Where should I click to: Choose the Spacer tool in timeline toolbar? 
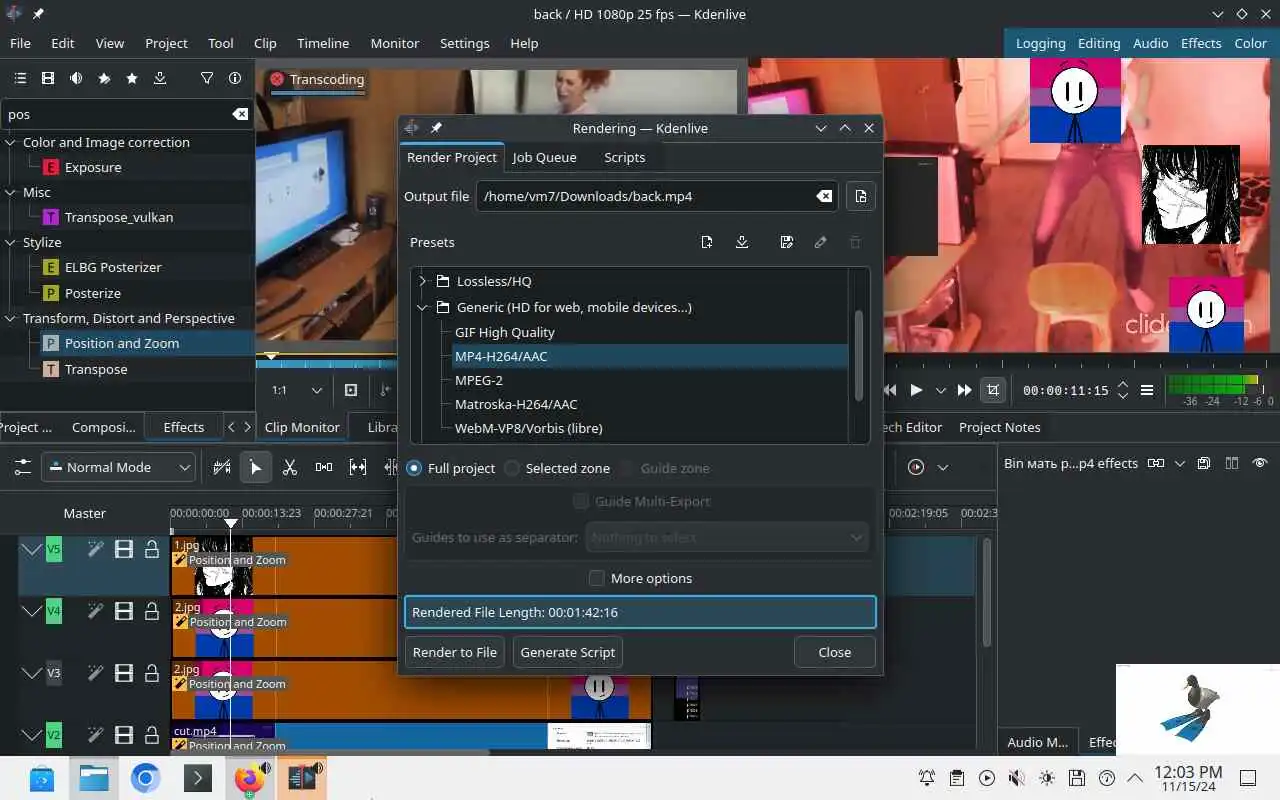point(324,467)
